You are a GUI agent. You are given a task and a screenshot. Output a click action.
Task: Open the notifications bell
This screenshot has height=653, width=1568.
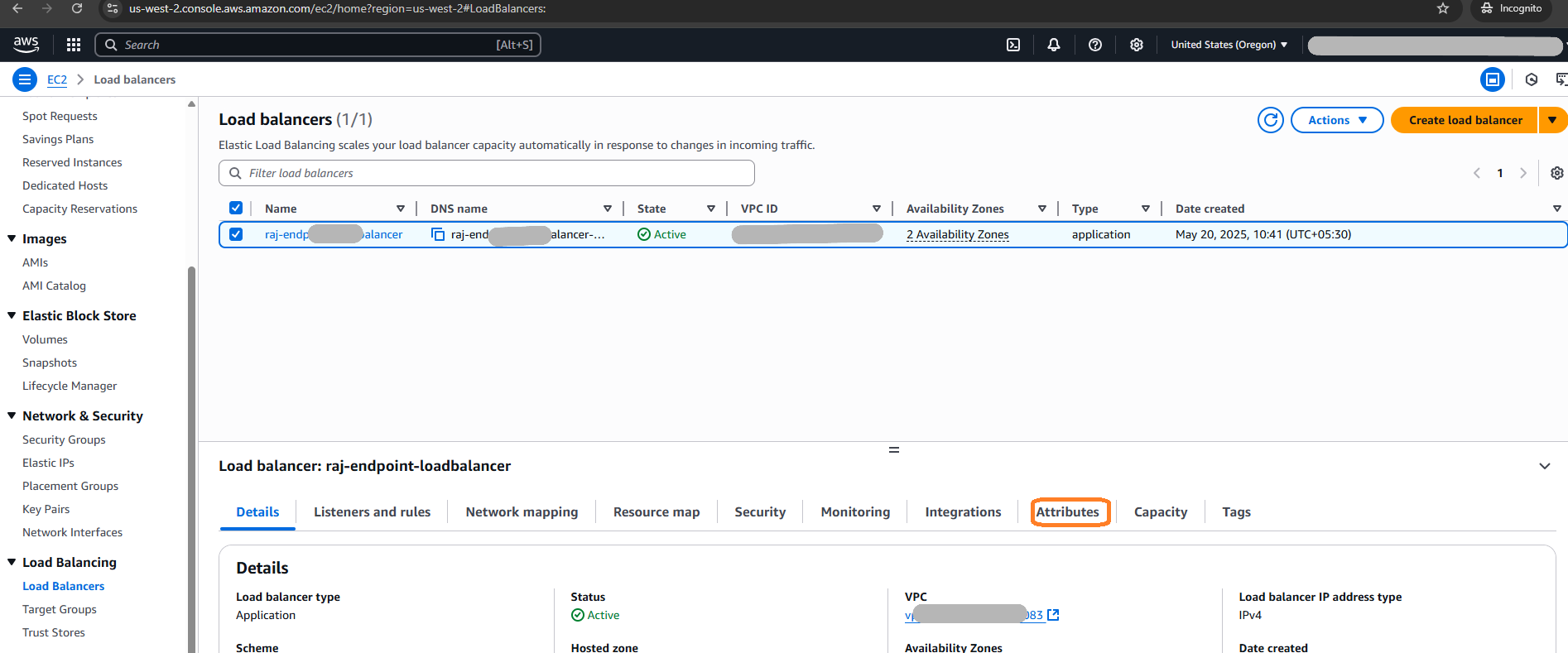(1053, 45)
